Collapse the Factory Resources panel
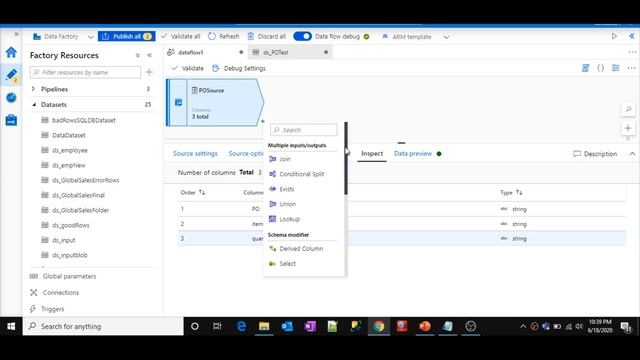Screen dimensions: 640x360 150,55
